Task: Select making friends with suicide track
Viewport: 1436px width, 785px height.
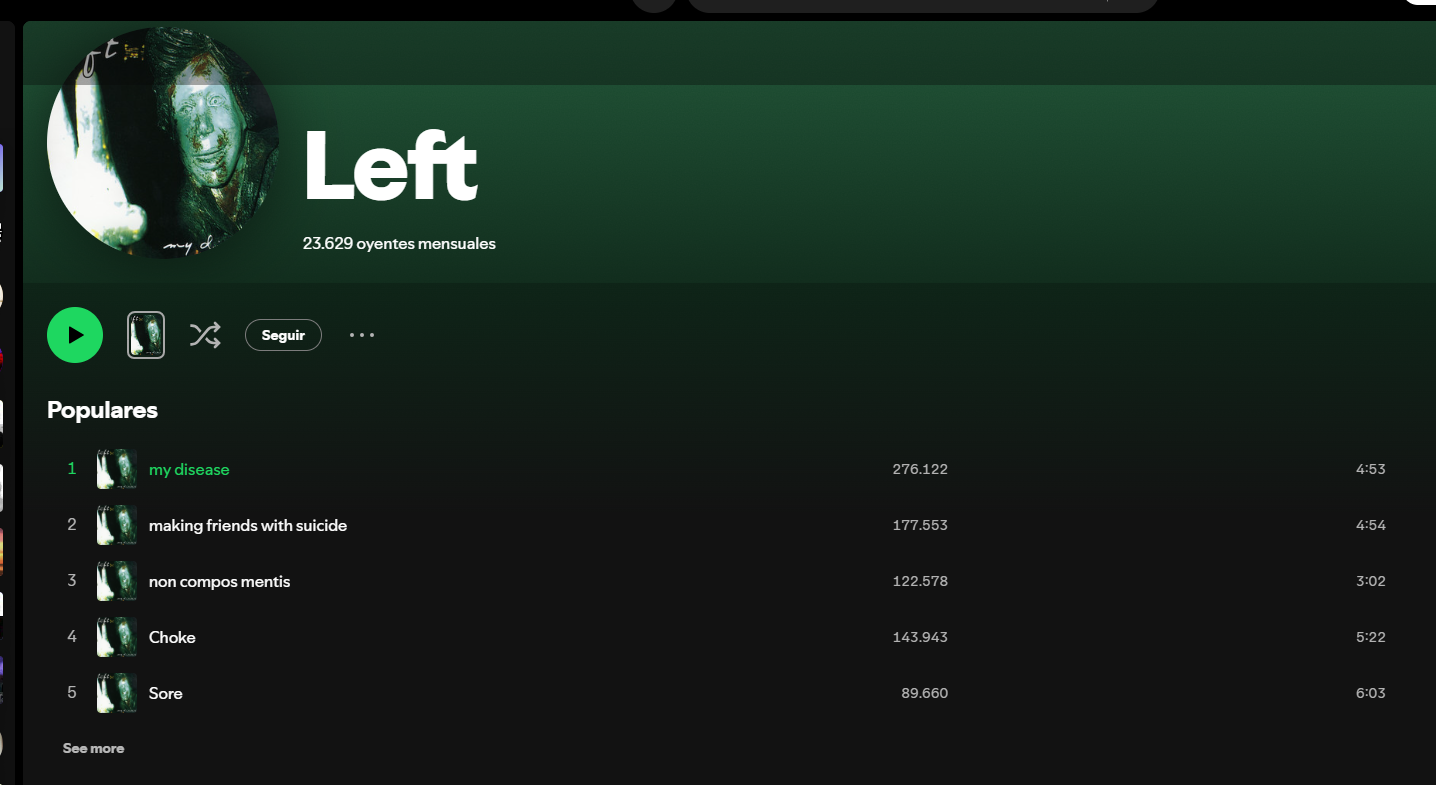Action: pos(248,525)
